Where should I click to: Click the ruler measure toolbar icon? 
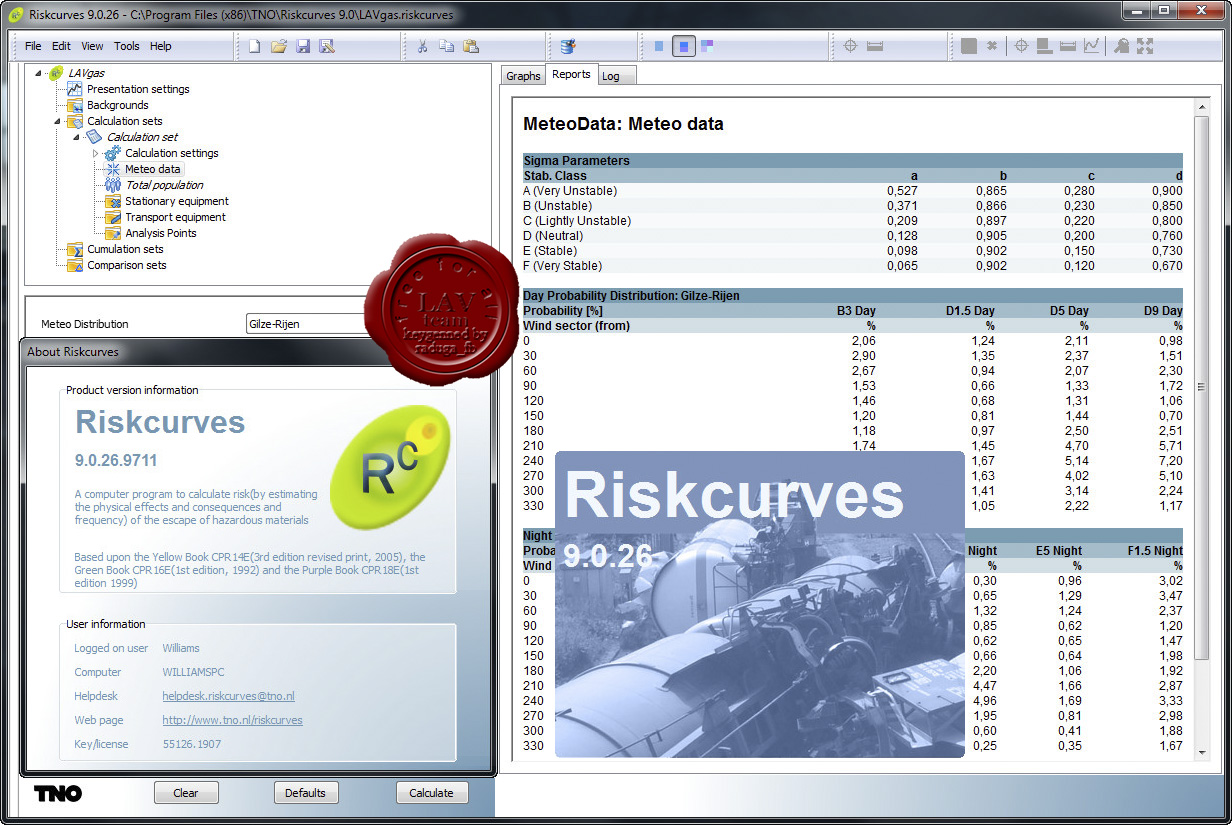(875, 46)
